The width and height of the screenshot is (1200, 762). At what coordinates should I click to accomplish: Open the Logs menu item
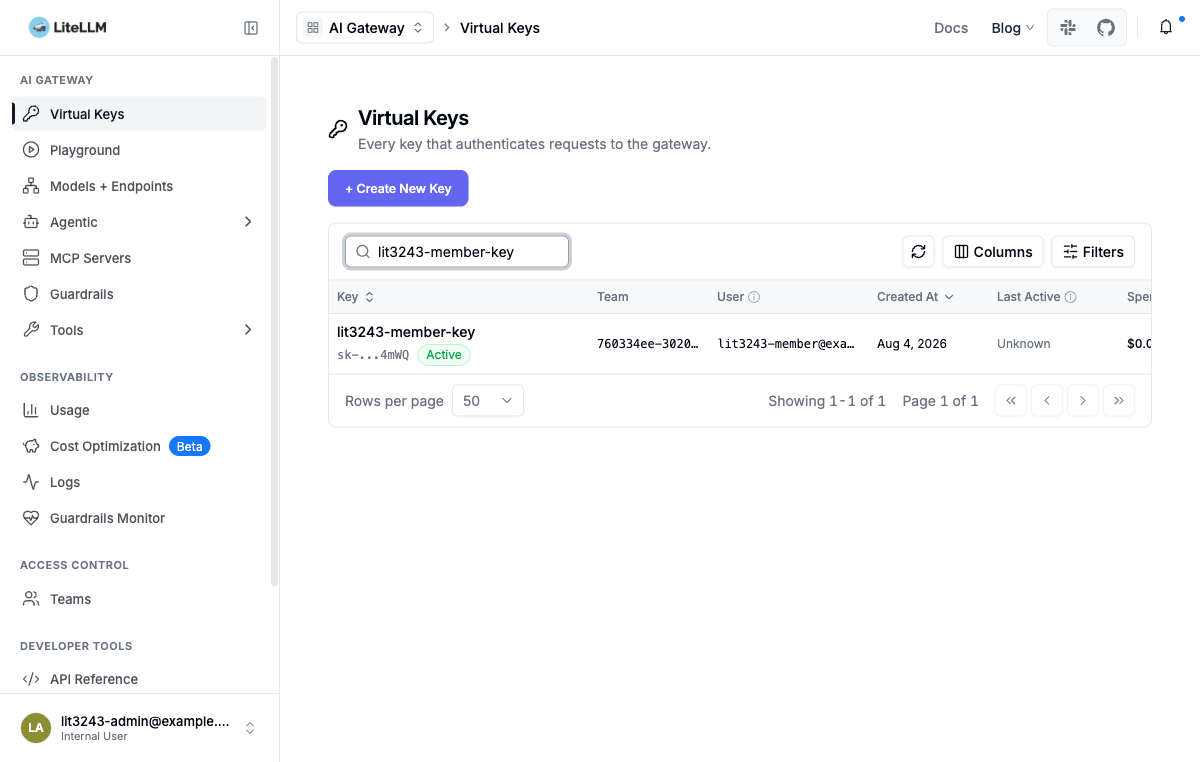(139, 482)
